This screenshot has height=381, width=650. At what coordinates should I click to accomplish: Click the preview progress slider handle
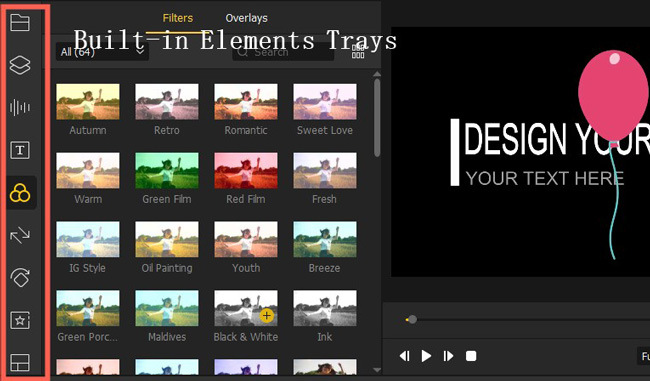point(412,320)
